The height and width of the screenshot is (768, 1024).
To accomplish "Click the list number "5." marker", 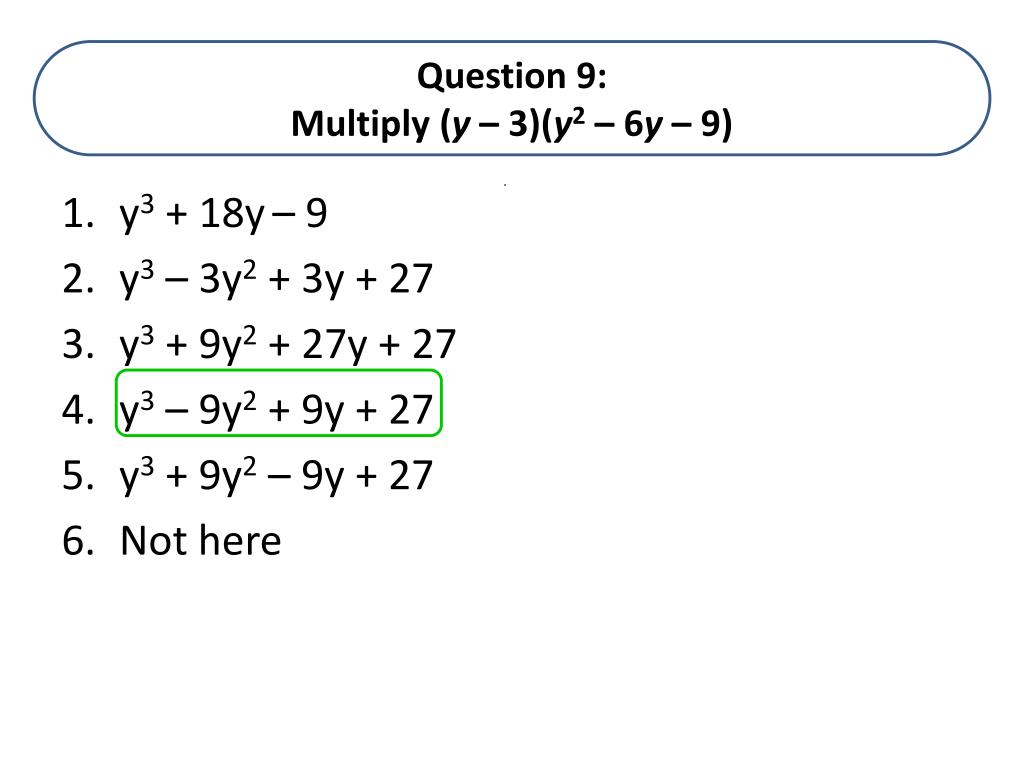I will coord(78,475).
